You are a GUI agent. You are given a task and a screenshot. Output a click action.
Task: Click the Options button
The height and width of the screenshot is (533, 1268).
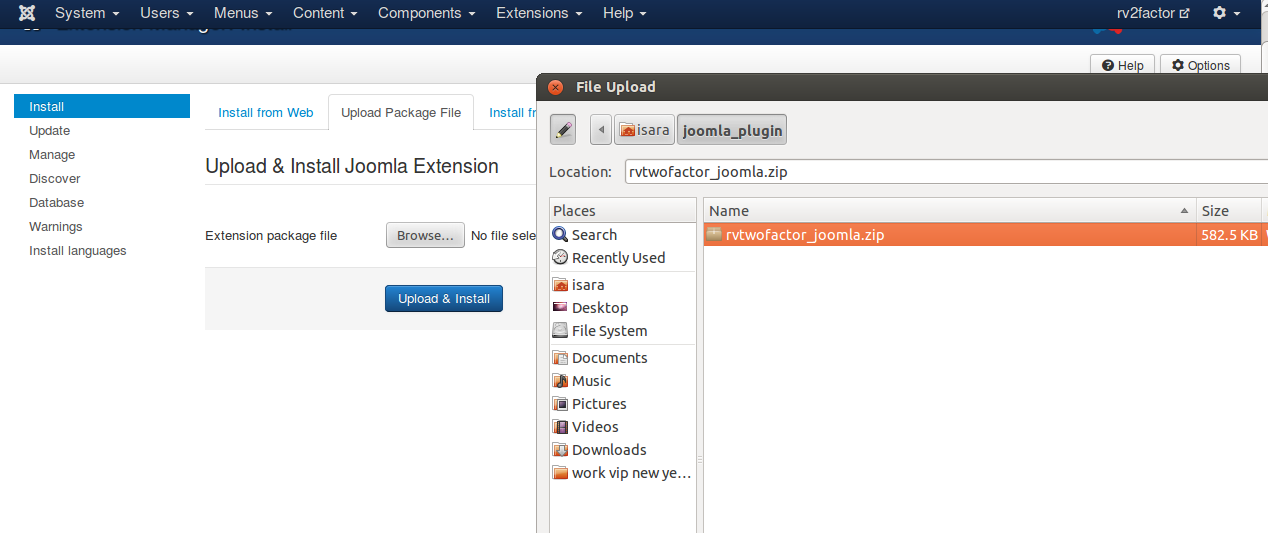1200,65
